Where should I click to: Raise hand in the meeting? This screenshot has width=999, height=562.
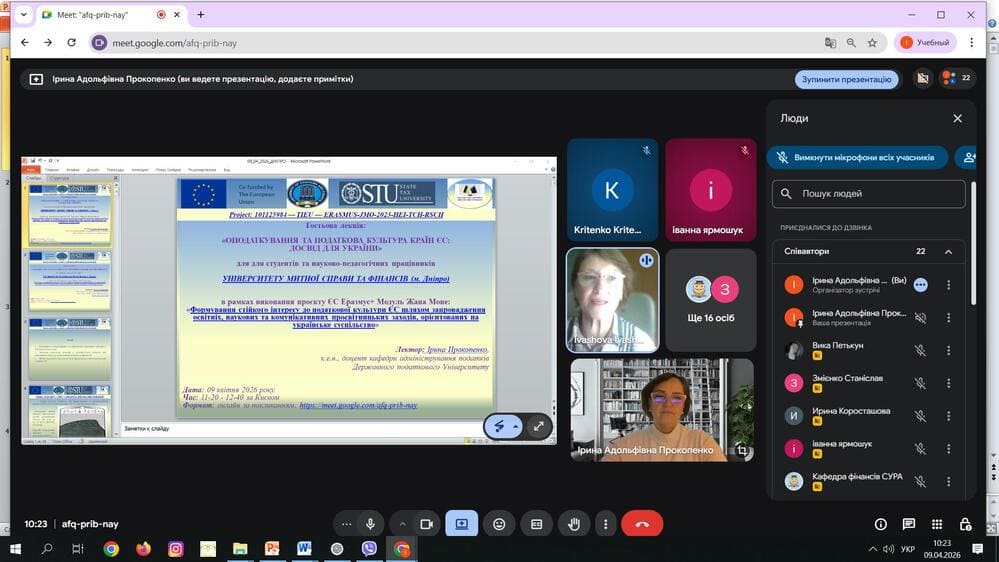point(574,524)
